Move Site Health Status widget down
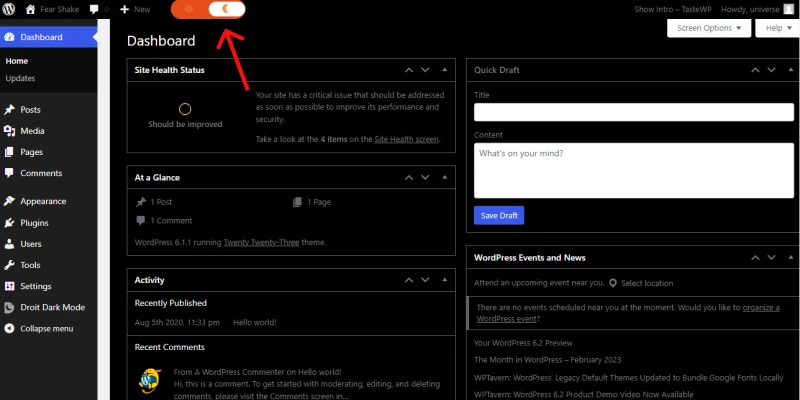800x400 pixels. 425,70
